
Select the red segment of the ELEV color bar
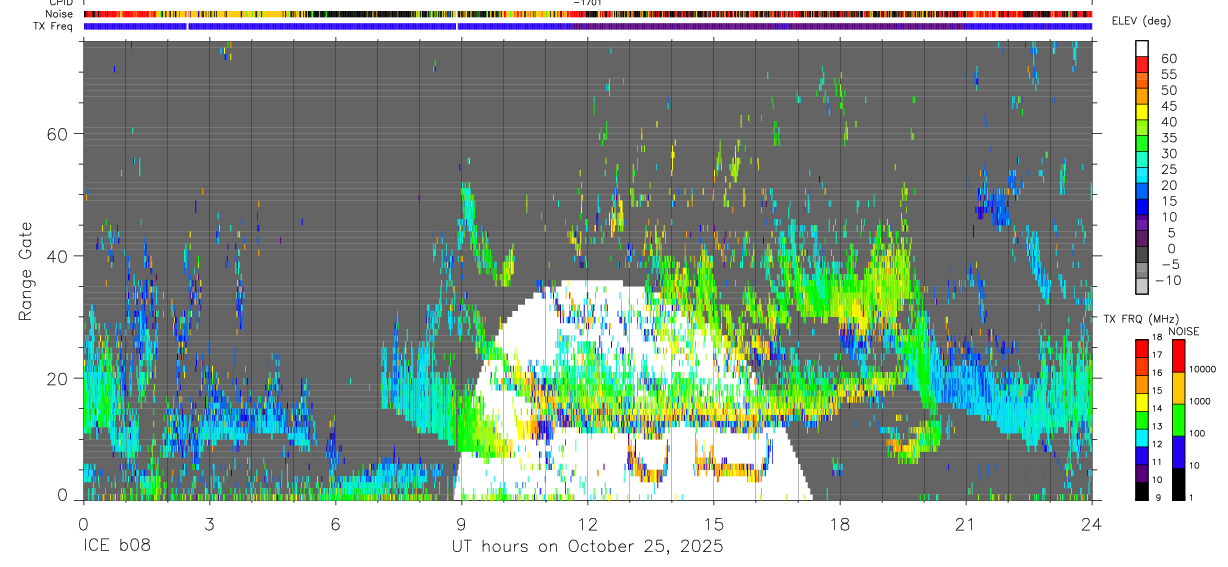coord(1142,64)
